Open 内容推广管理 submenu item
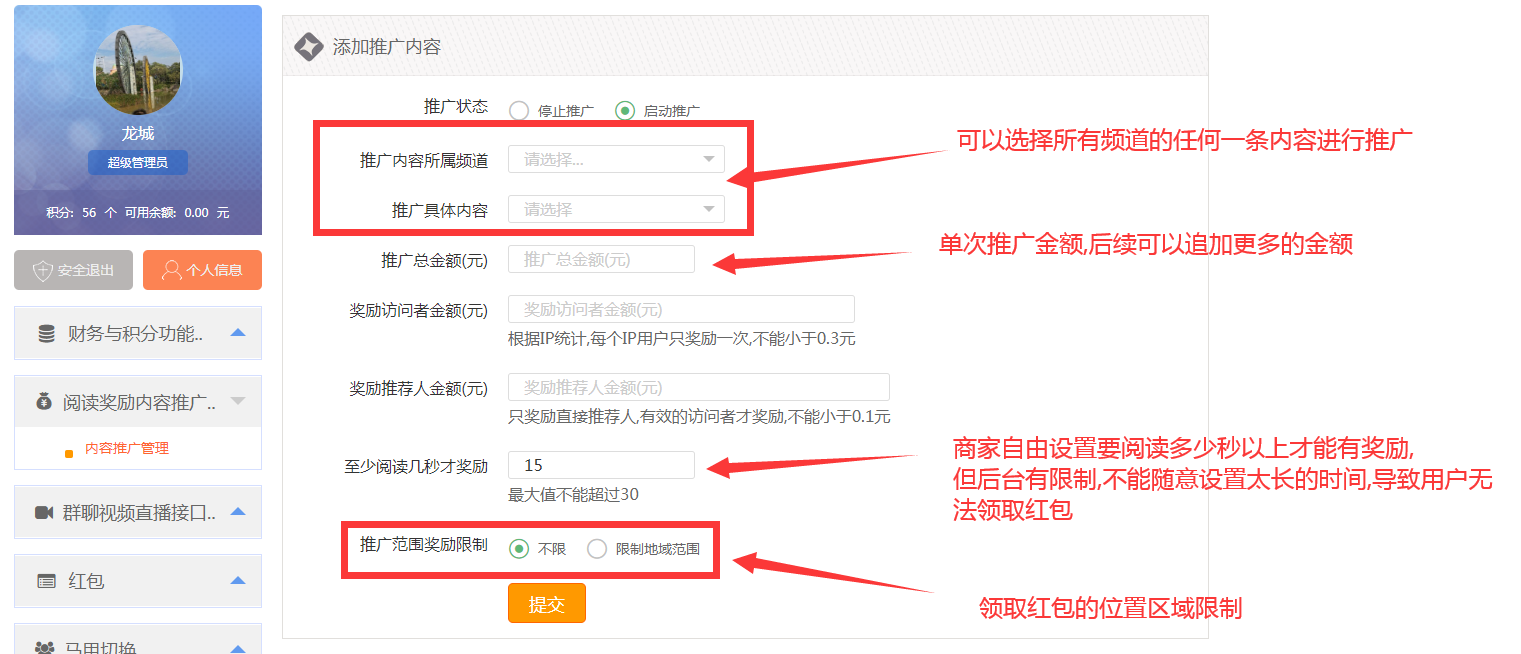Viewport: 1521px width, 654px height. tap(126, 449)
